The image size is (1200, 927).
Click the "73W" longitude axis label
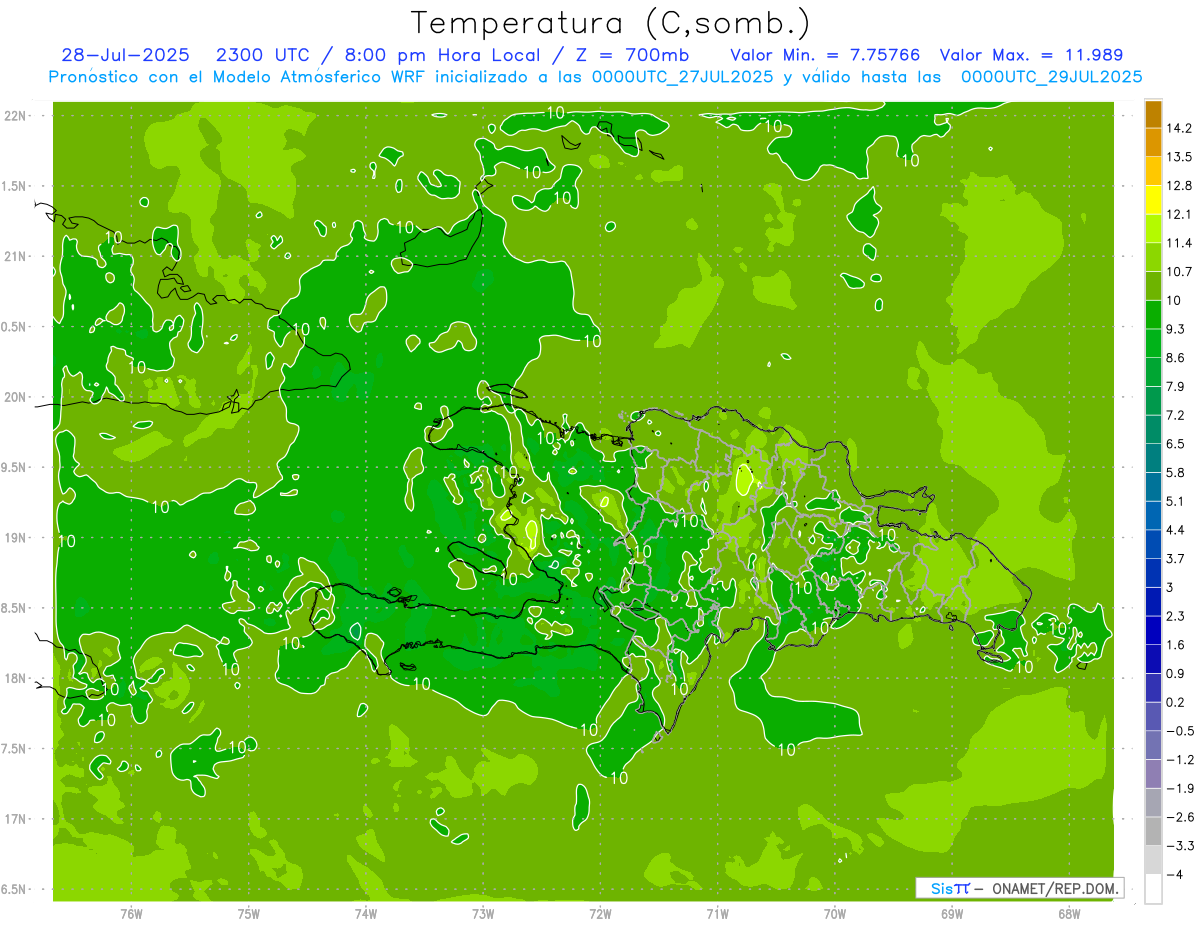(483, 914)
